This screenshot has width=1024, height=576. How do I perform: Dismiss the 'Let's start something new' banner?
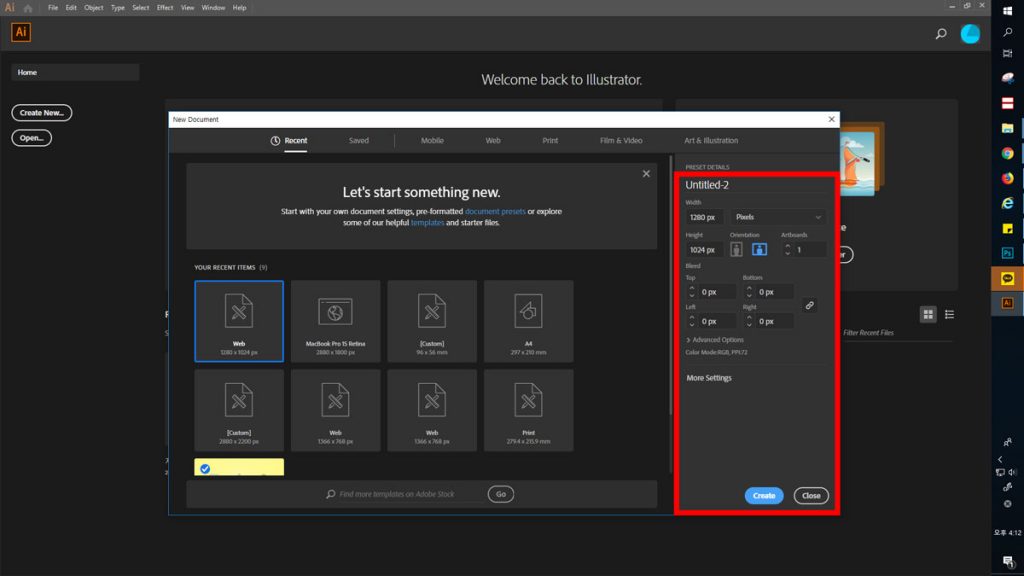pos(646,174)
